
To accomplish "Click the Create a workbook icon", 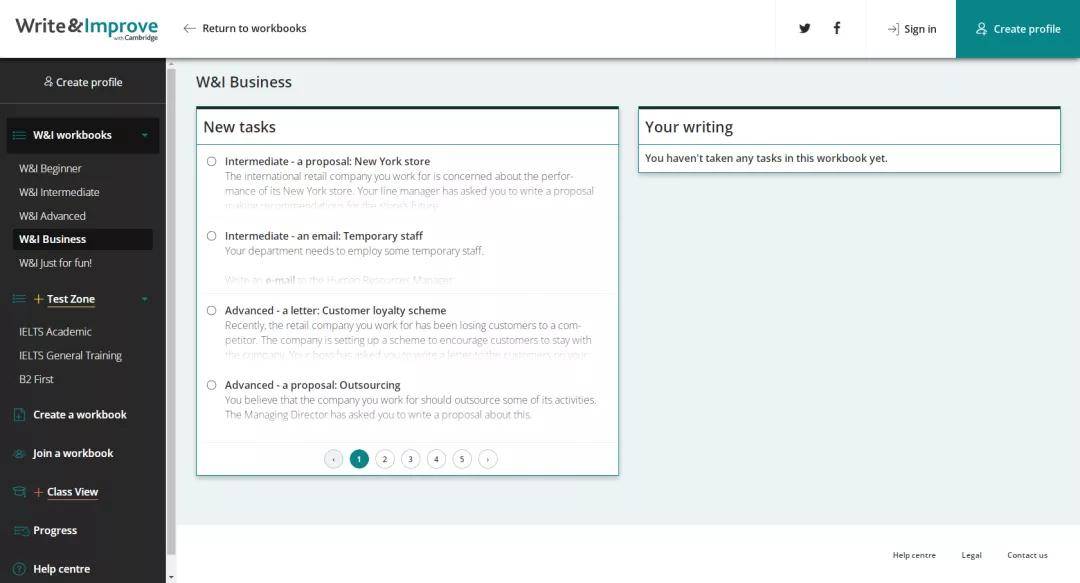I will point(19,415).
